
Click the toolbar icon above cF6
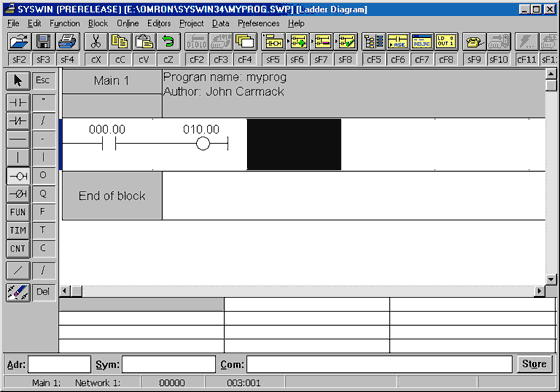[x=398, y=41]
